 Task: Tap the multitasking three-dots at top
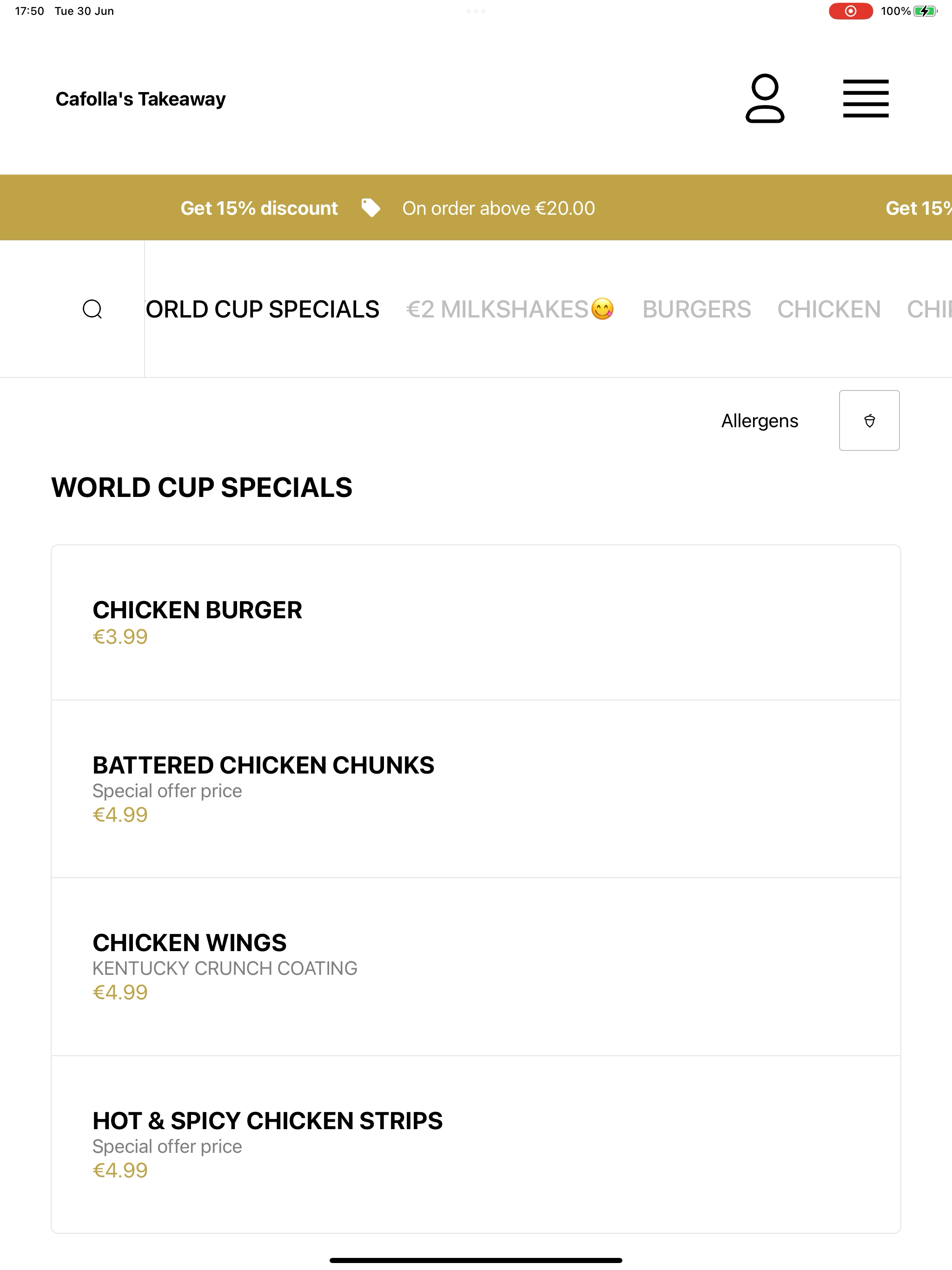[x=476, y=11]
